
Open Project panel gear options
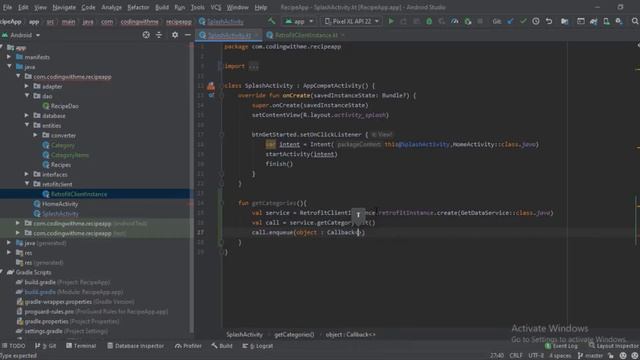coord(175,35)
